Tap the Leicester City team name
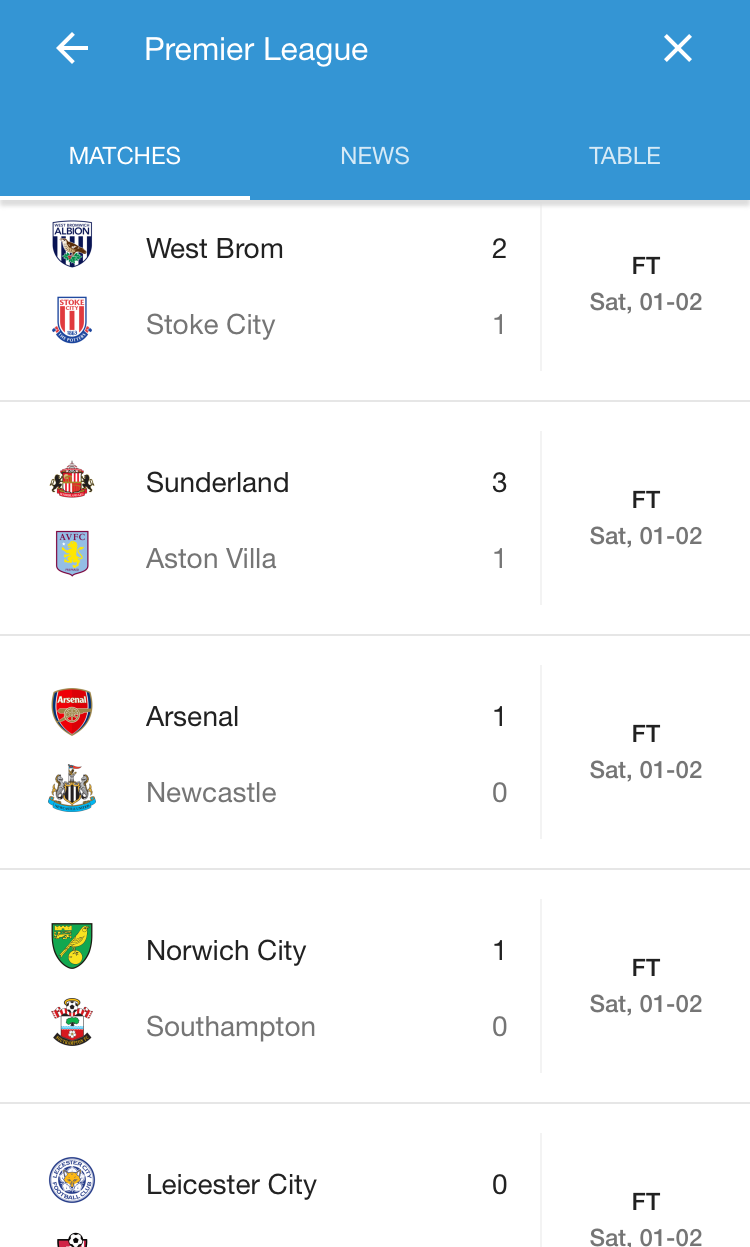The height and width of the screenshot is (1247, 750). [x=231, y=1185]
